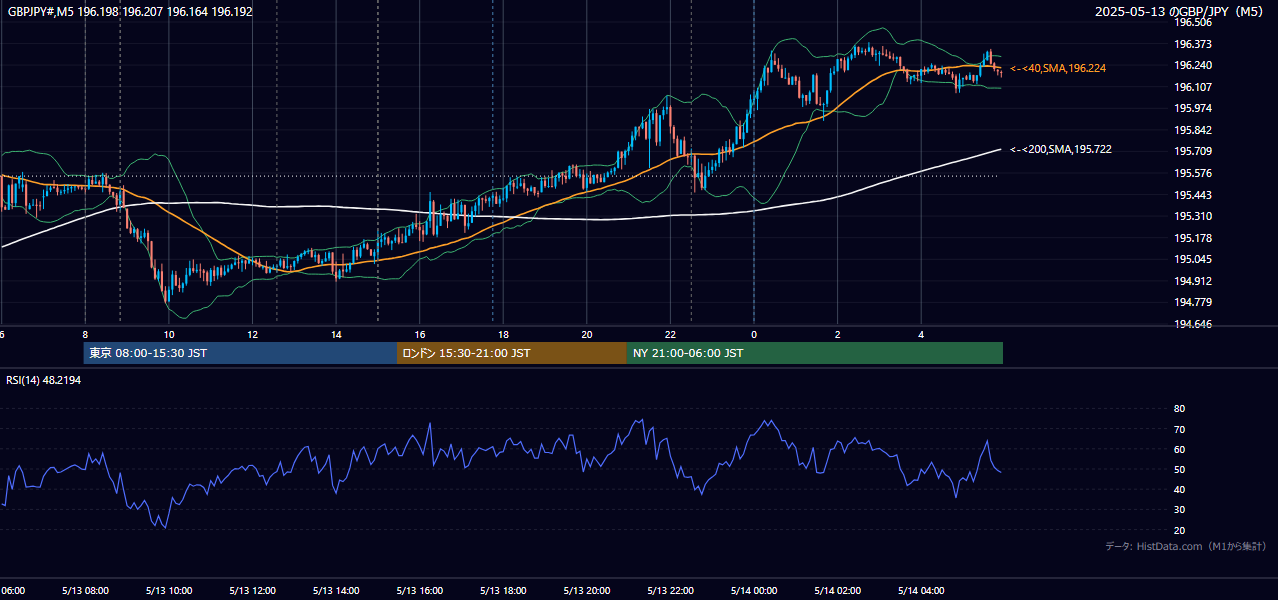Click RSI scale value 40
Screen dimensions: 1278x600
click(x=1179, y=489)
